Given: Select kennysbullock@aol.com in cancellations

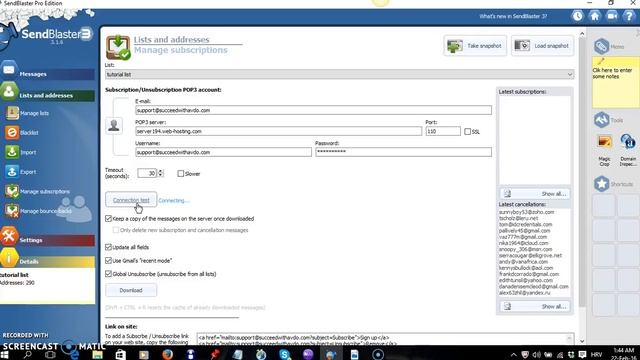Looking at the screenshot, I should 526,268.
